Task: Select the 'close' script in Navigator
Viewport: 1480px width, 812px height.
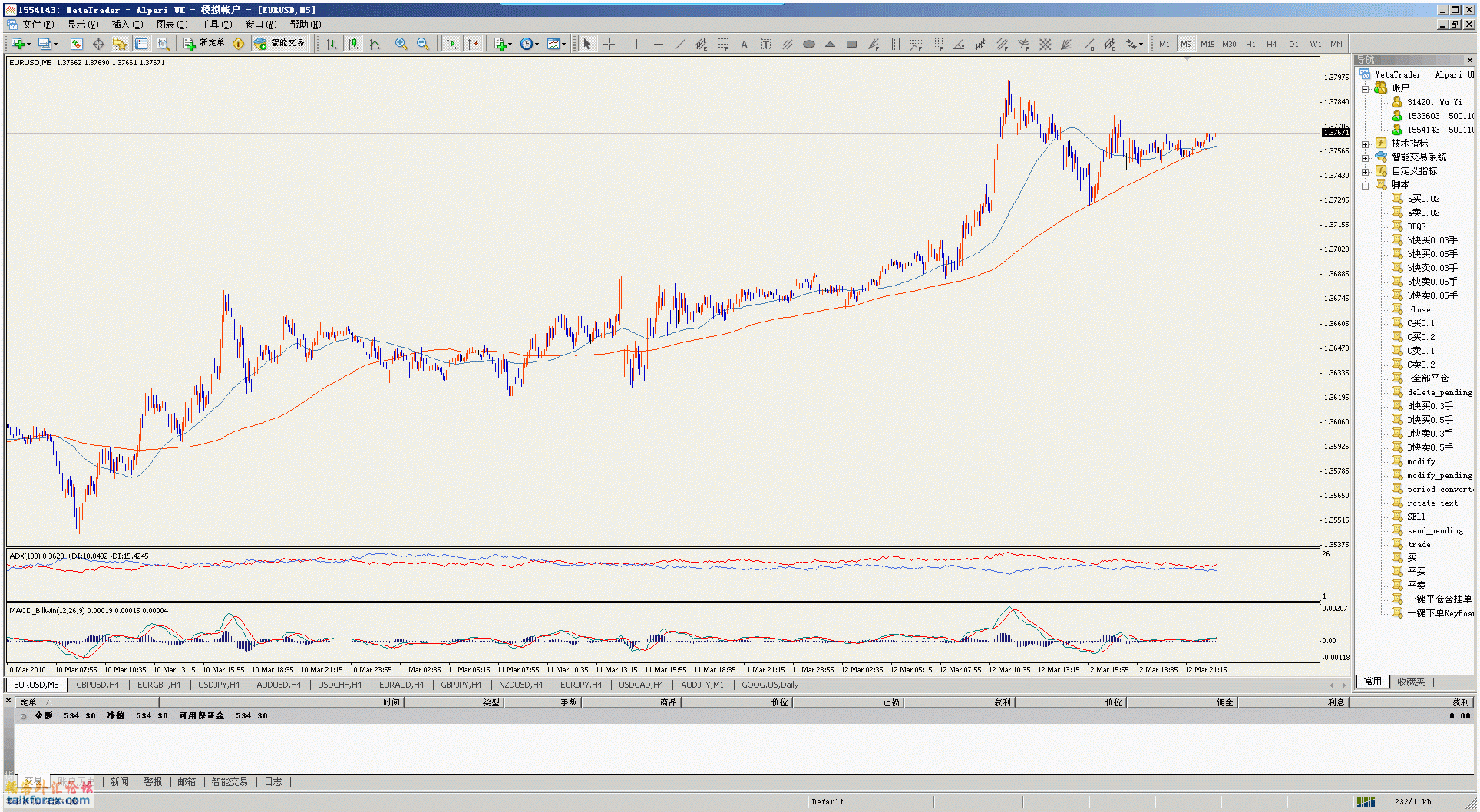Action: [1419, 309]
